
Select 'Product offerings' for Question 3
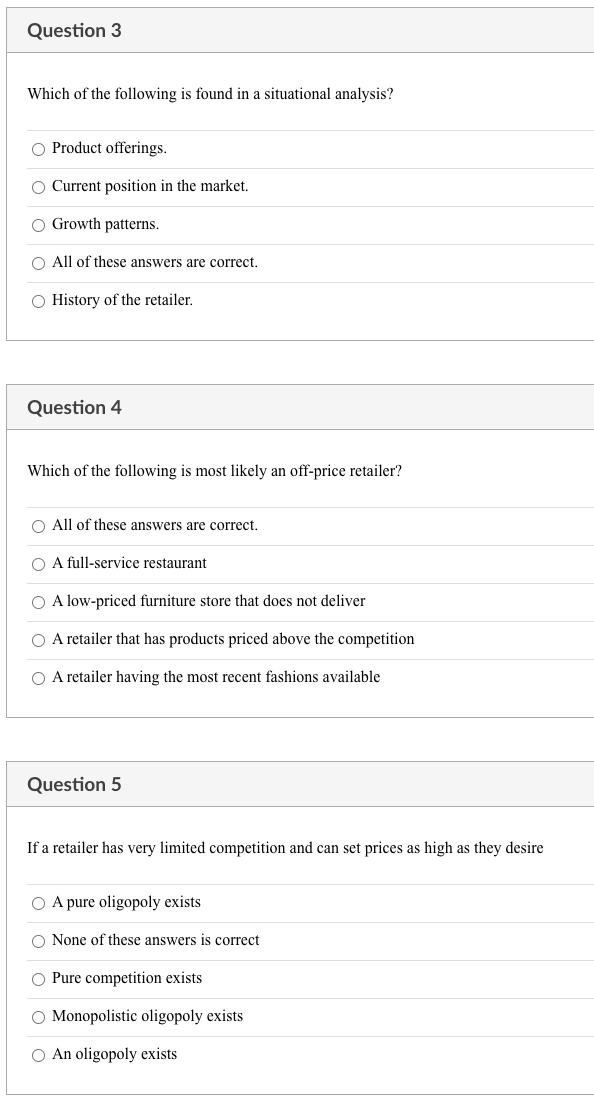[38, 149]
